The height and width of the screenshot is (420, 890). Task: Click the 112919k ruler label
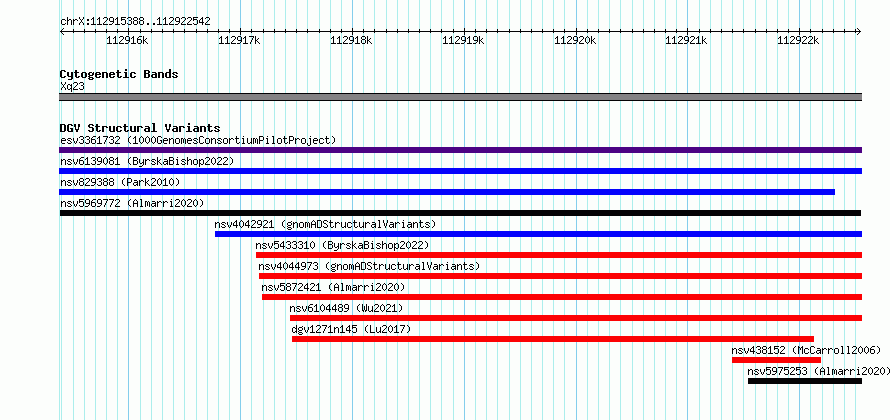(463, 40)
